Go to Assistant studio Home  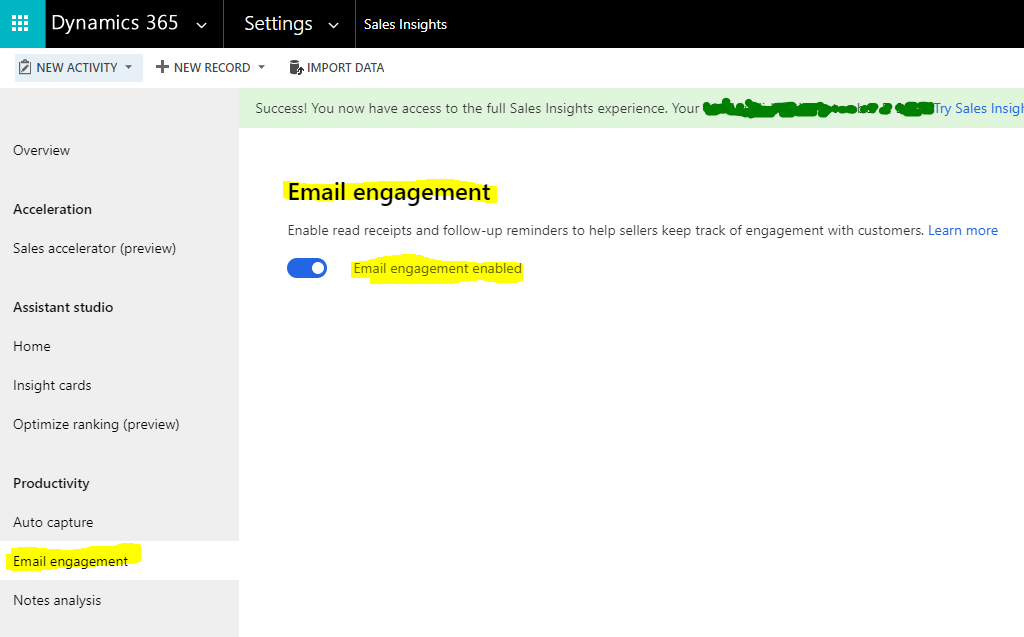point(32,346)
